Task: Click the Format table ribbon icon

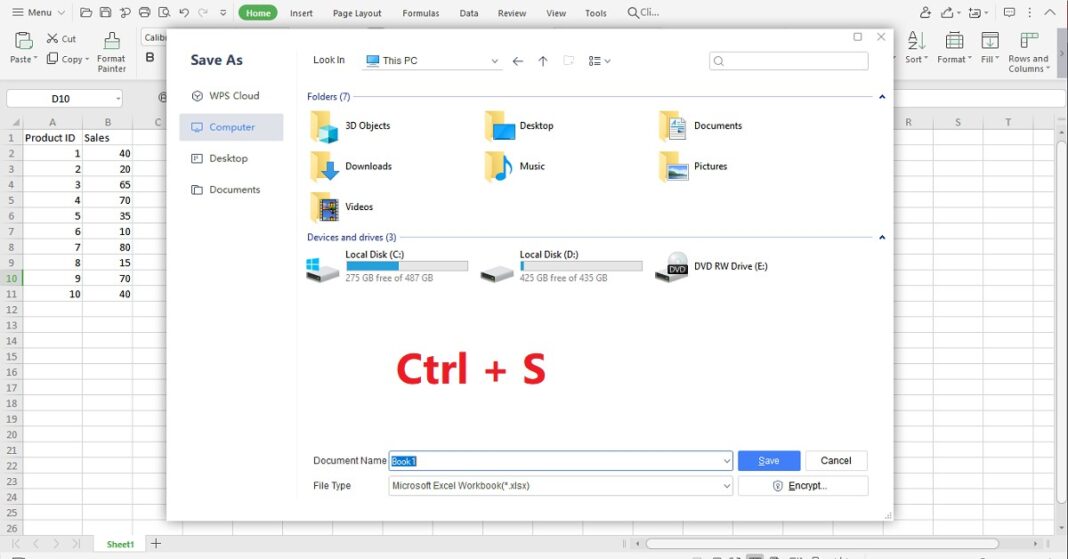Action: (x=954, y=41)
